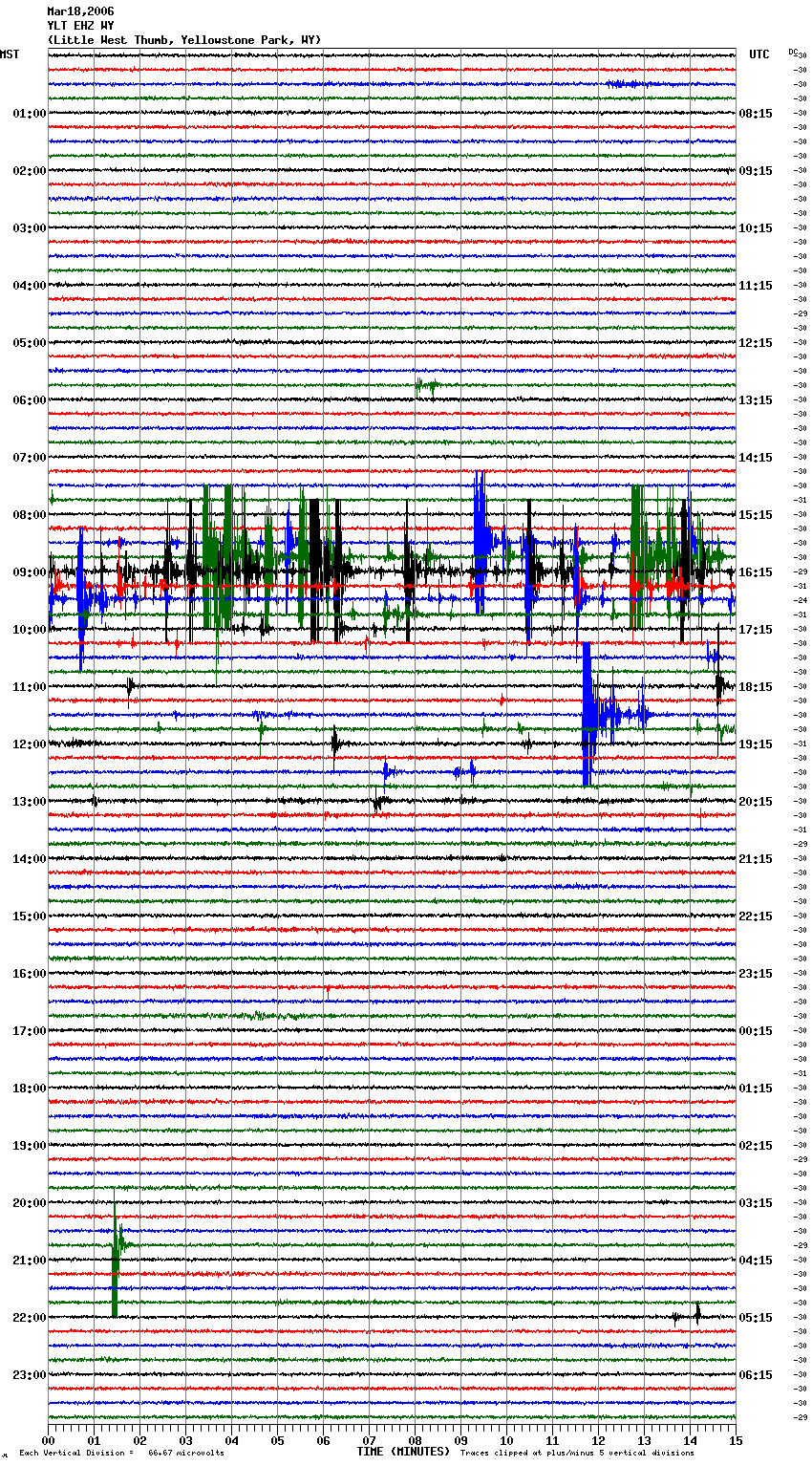
Task: Select the 06:00 MST time label
Action: 30,400
